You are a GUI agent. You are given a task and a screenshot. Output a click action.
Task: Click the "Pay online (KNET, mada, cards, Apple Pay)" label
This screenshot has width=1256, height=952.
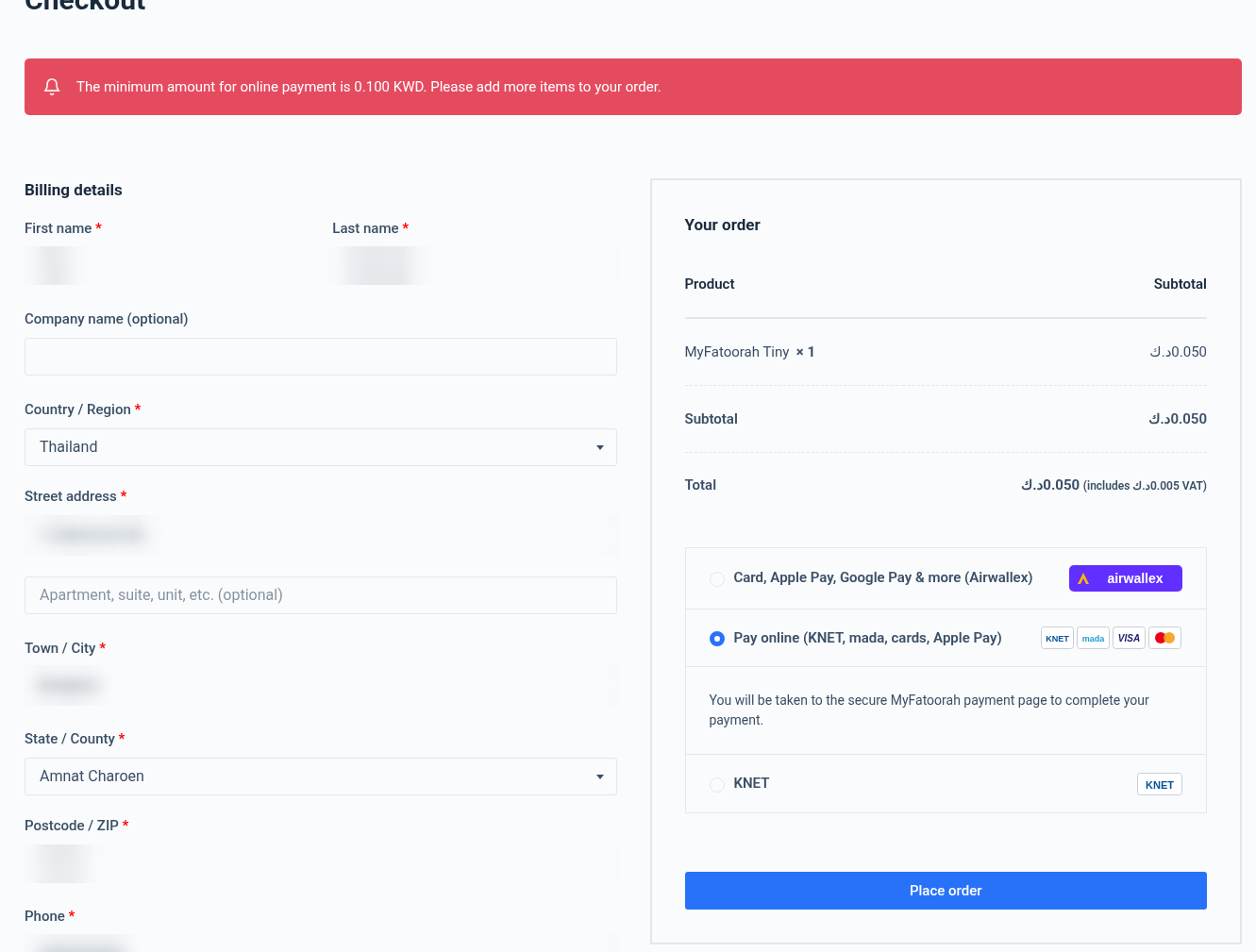868,638
